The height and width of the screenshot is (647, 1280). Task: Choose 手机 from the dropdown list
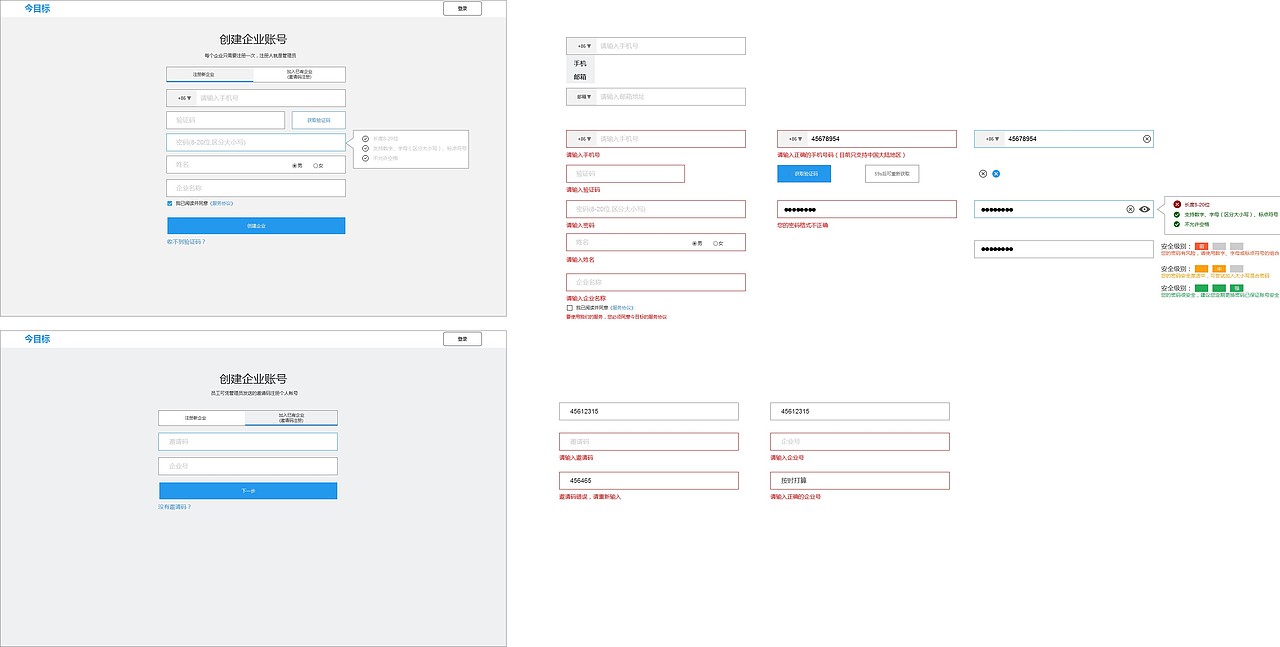point(580,63)
